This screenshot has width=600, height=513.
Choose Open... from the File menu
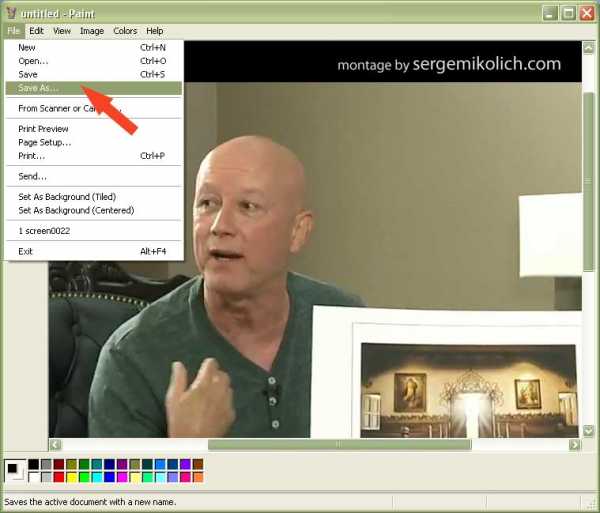click(94, 61)
